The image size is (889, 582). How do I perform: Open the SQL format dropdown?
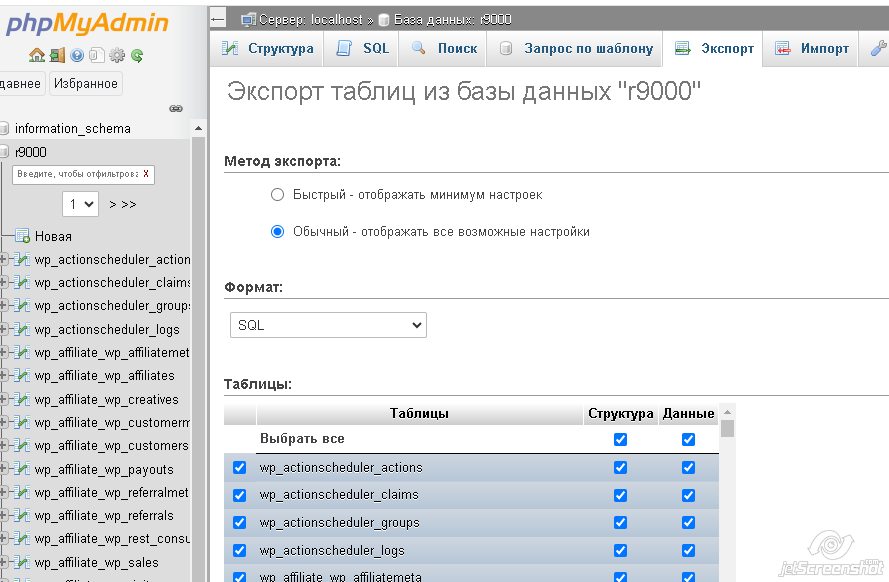(x=328, y=325)
